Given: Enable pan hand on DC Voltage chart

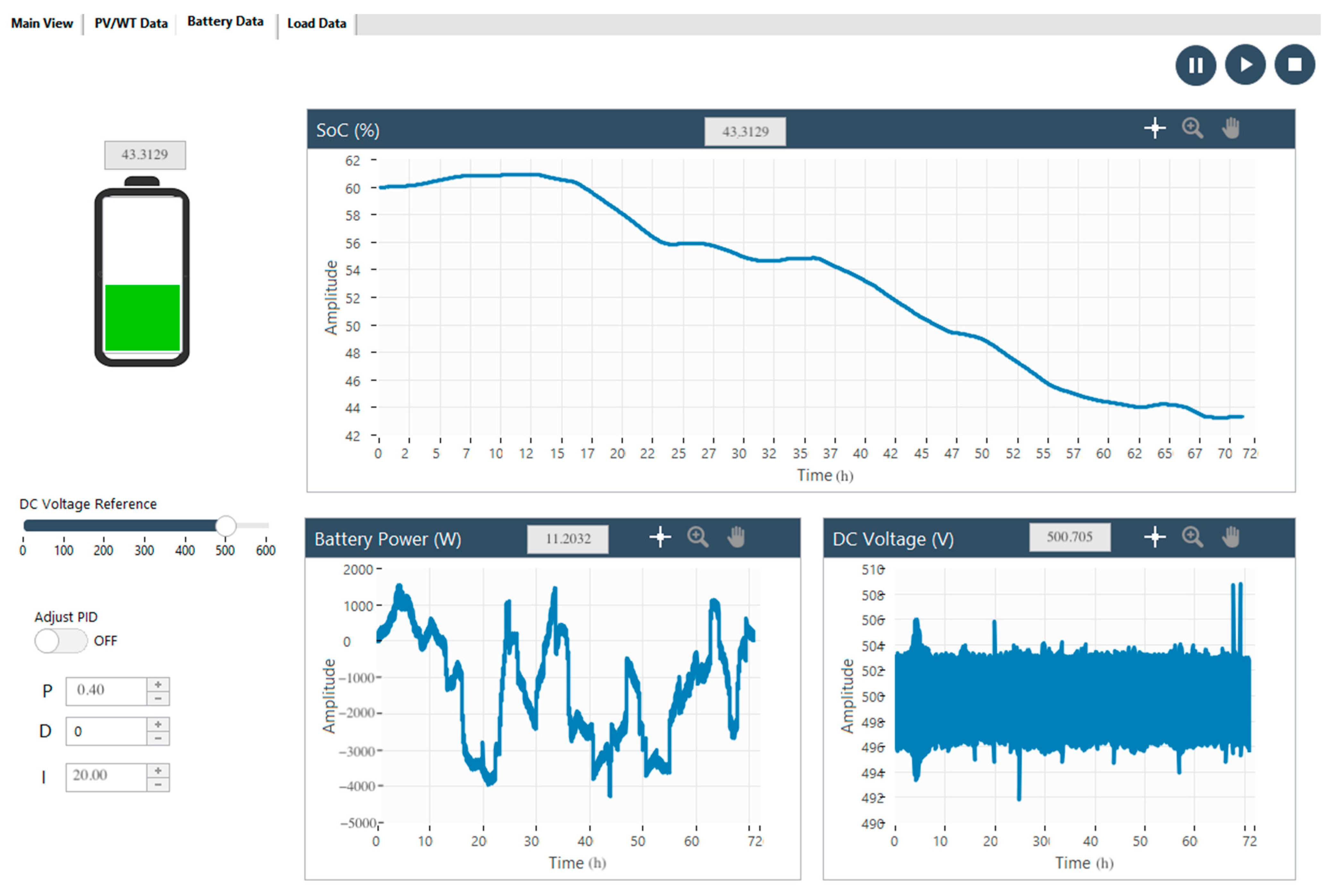Looking at the screenshot, I should [1230, 537].
